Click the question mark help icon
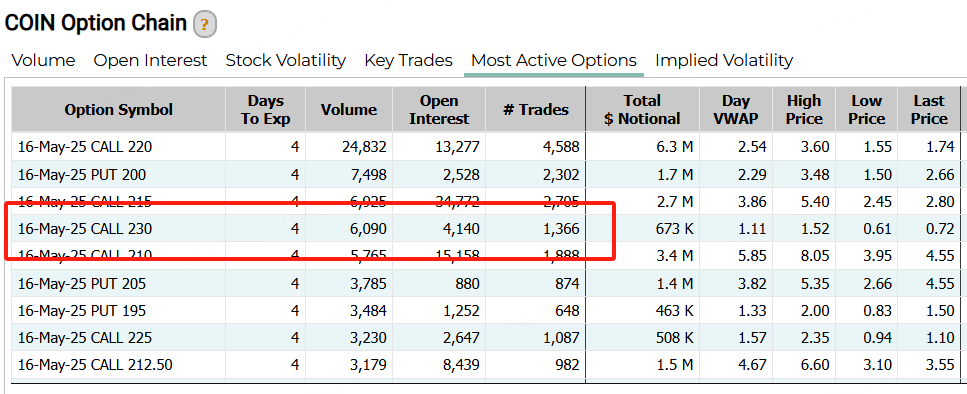 tap(205, 25)
